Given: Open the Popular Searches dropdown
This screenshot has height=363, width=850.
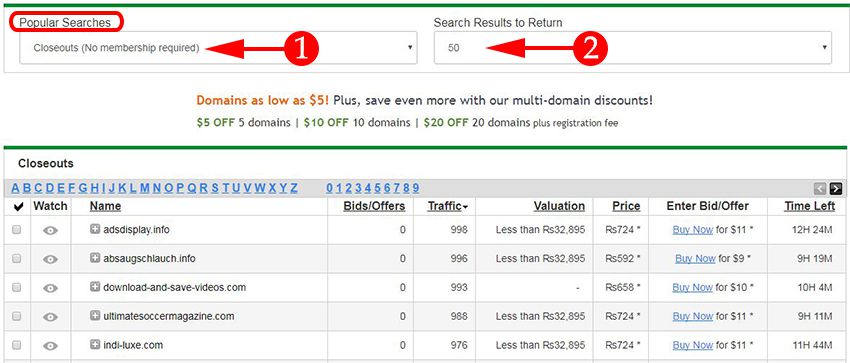Looking at the screenshot, I should pyautogui.click(x=218, y=48).
